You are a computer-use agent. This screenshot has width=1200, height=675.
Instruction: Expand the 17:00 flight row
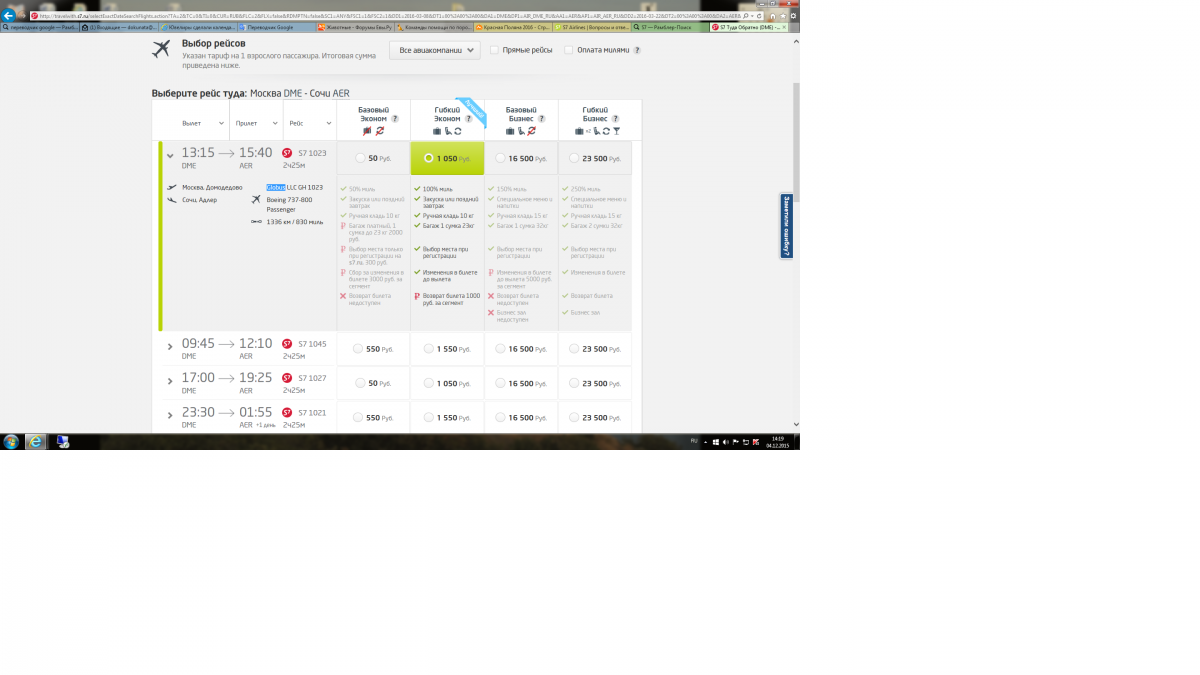pos(170,381)
